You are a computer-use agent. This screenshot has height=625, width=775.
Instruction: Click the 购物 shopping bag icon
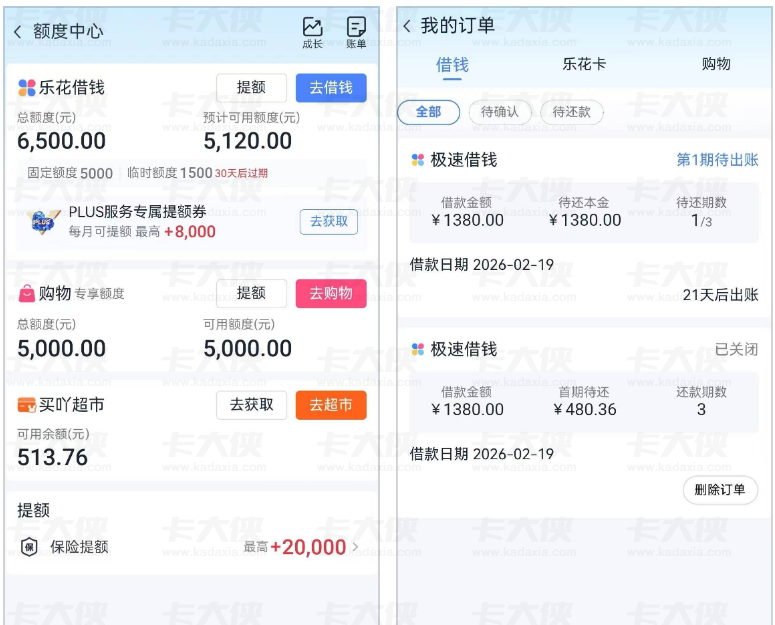[x=27, y=293]
